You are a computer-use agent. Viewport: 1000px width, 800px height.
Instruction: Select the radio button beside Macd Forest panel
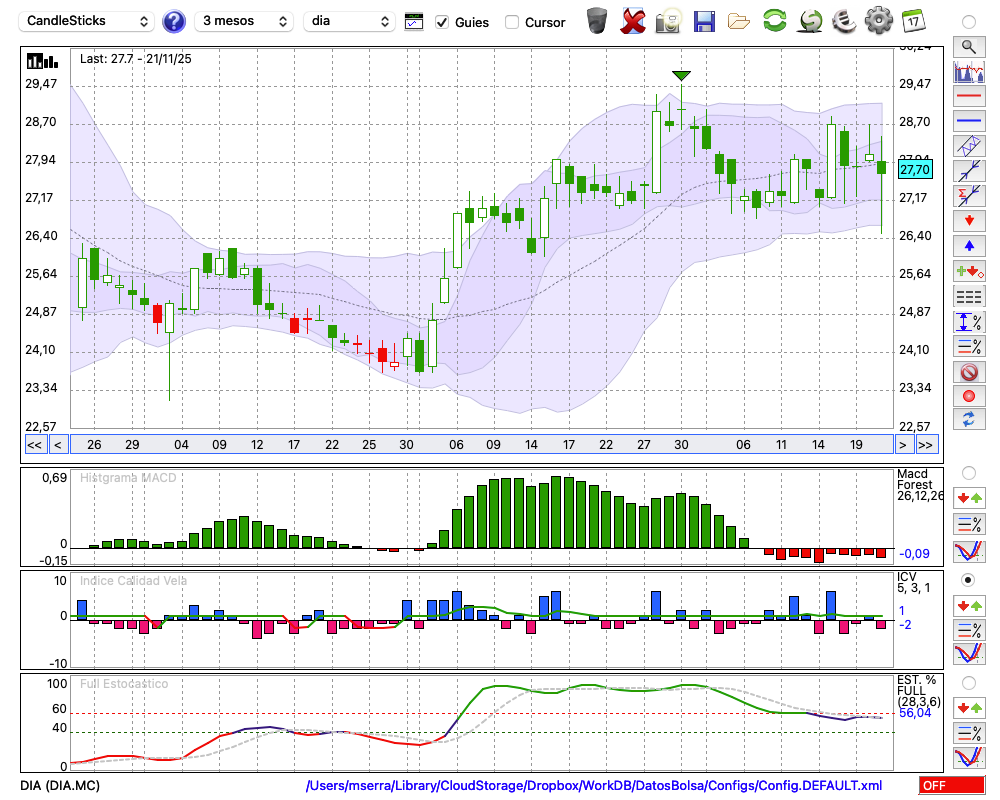[968, 473]
